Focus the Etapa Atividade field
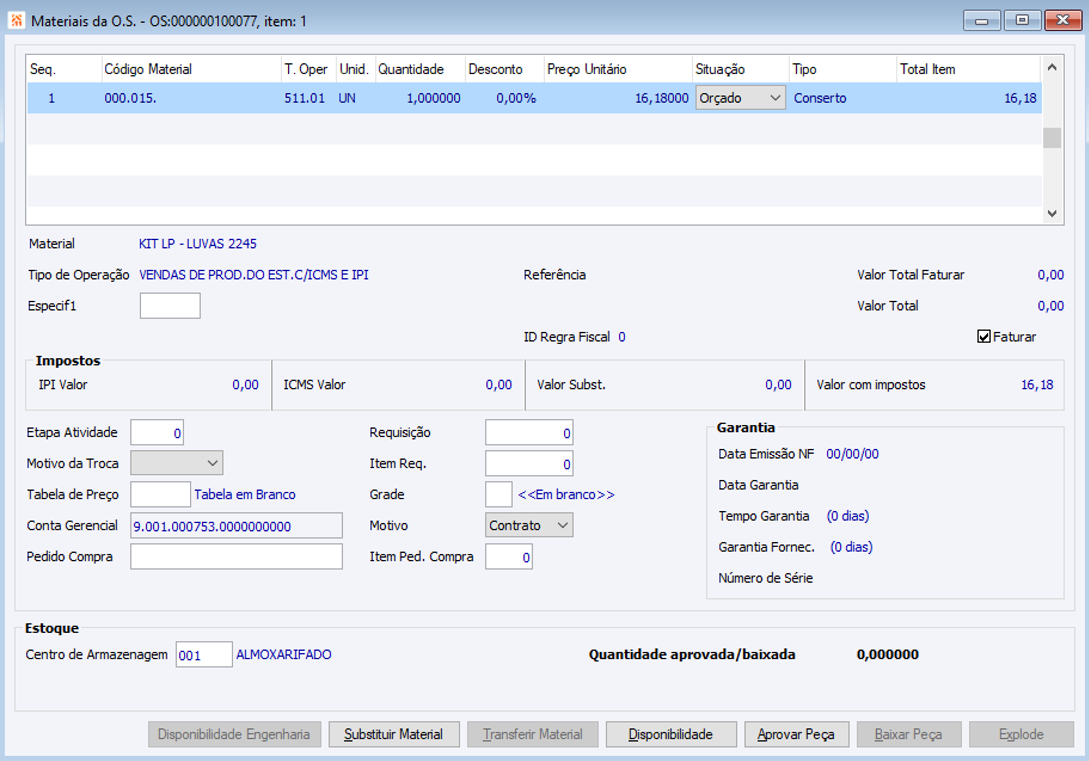This screenshot has width=1089, height=761. [x=157, y=433]
